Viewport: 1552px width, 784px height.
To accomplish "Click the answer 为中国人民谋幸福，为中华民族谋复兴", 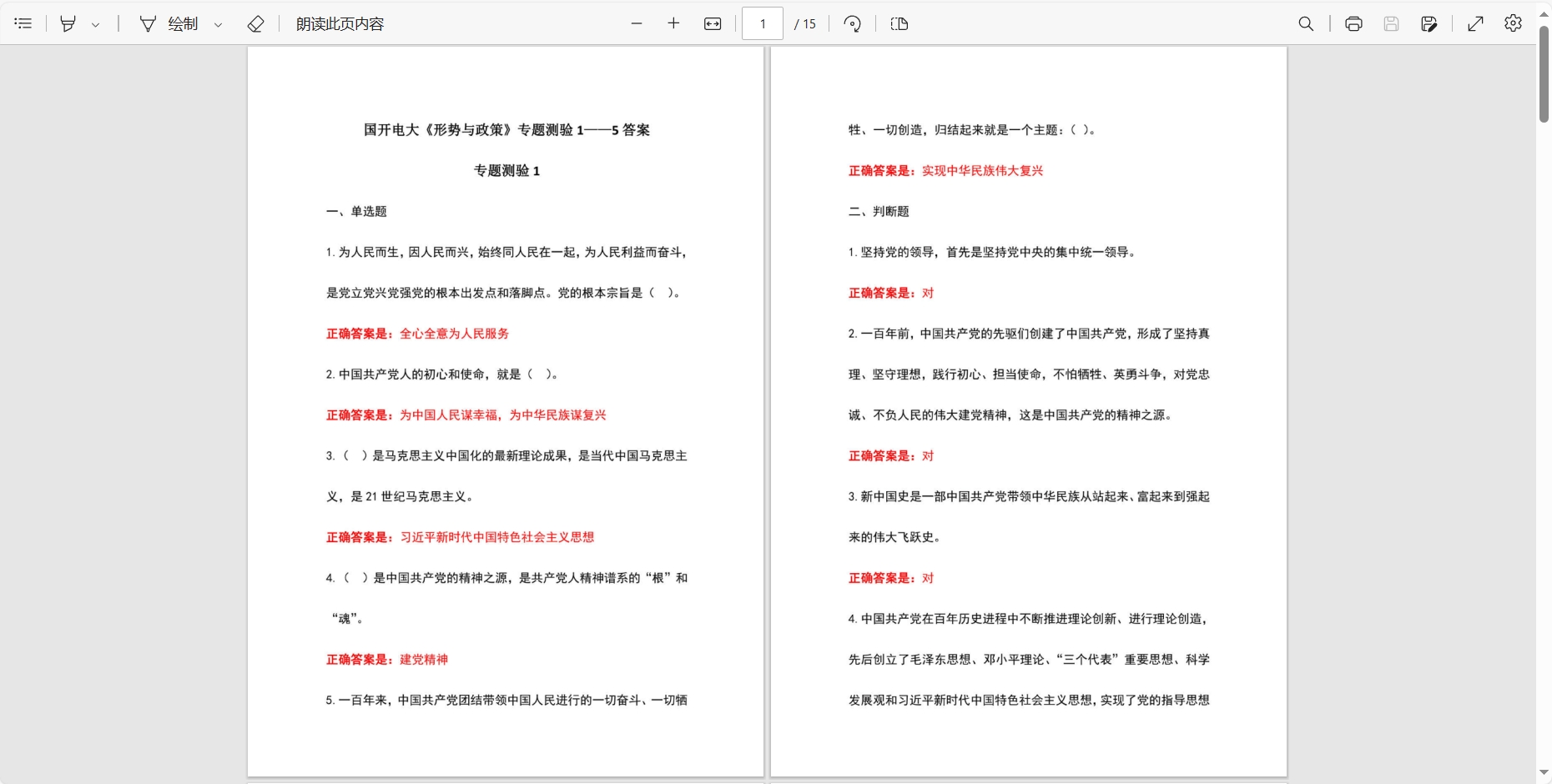I will pos(502,415).
